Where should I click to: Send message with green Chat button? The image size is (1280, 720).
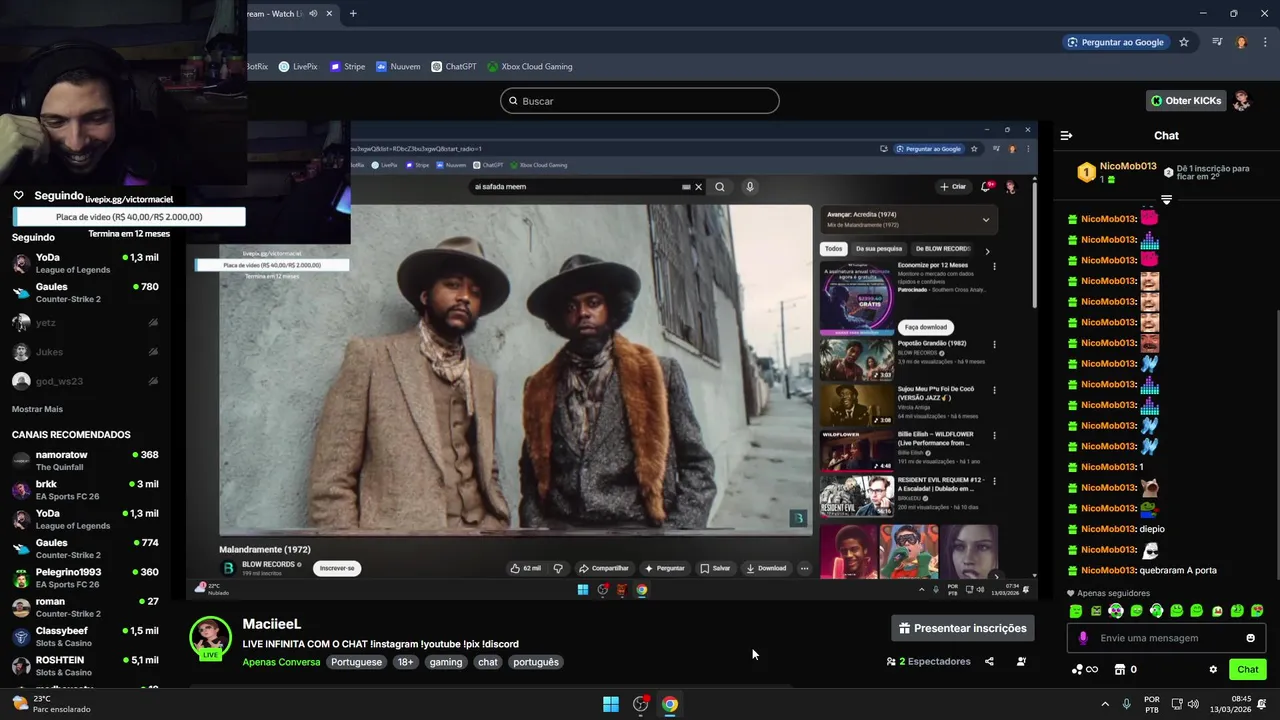click(x=1248, y=669)
